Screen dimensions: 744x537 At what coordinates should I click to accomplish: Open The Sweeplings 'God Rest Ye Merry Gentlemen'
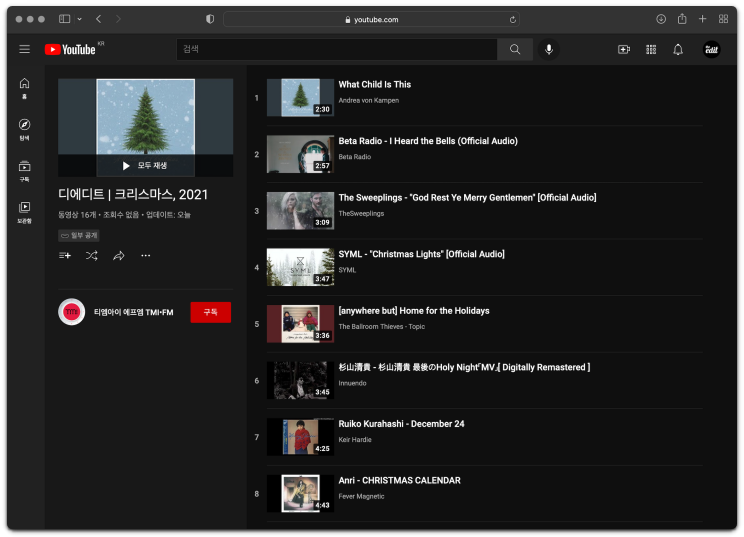467,197
